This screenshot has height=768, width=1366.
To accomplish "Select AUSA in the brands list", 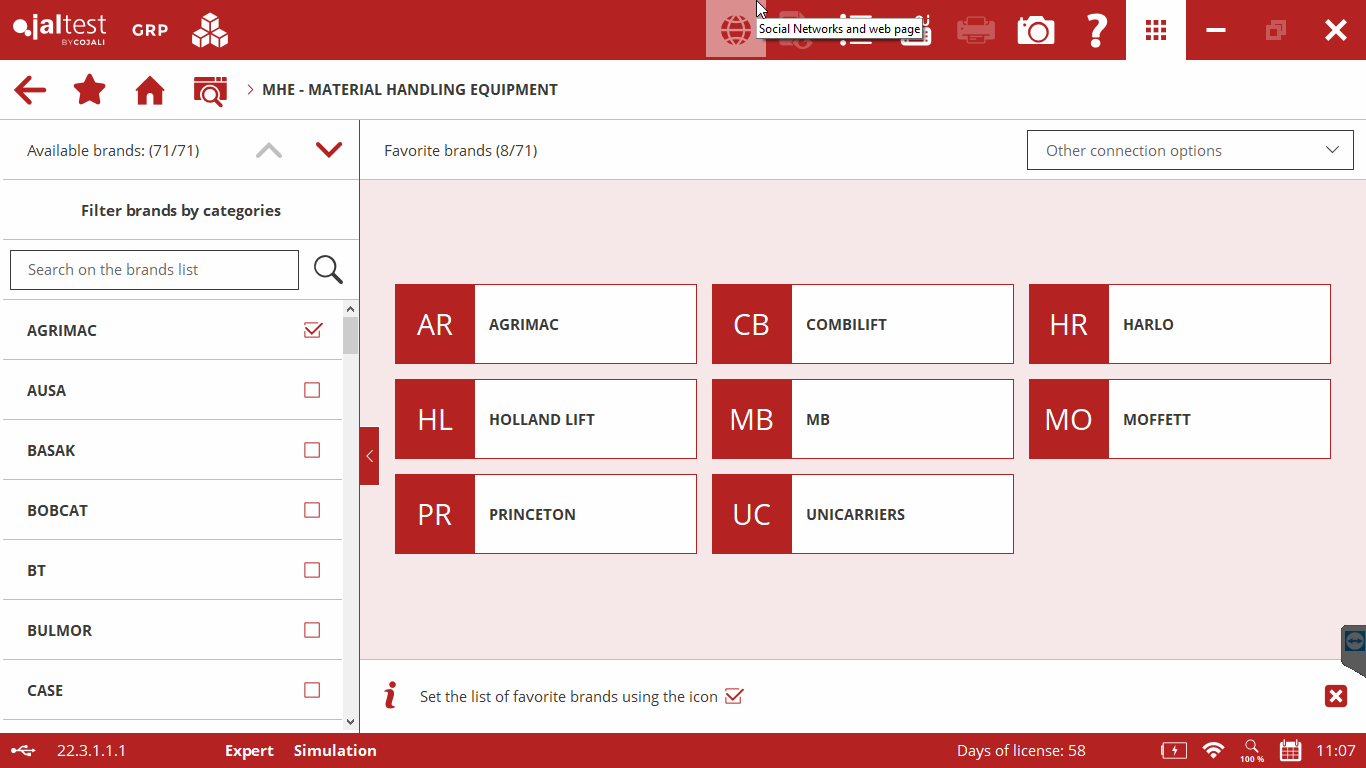I will click(172, 390).
